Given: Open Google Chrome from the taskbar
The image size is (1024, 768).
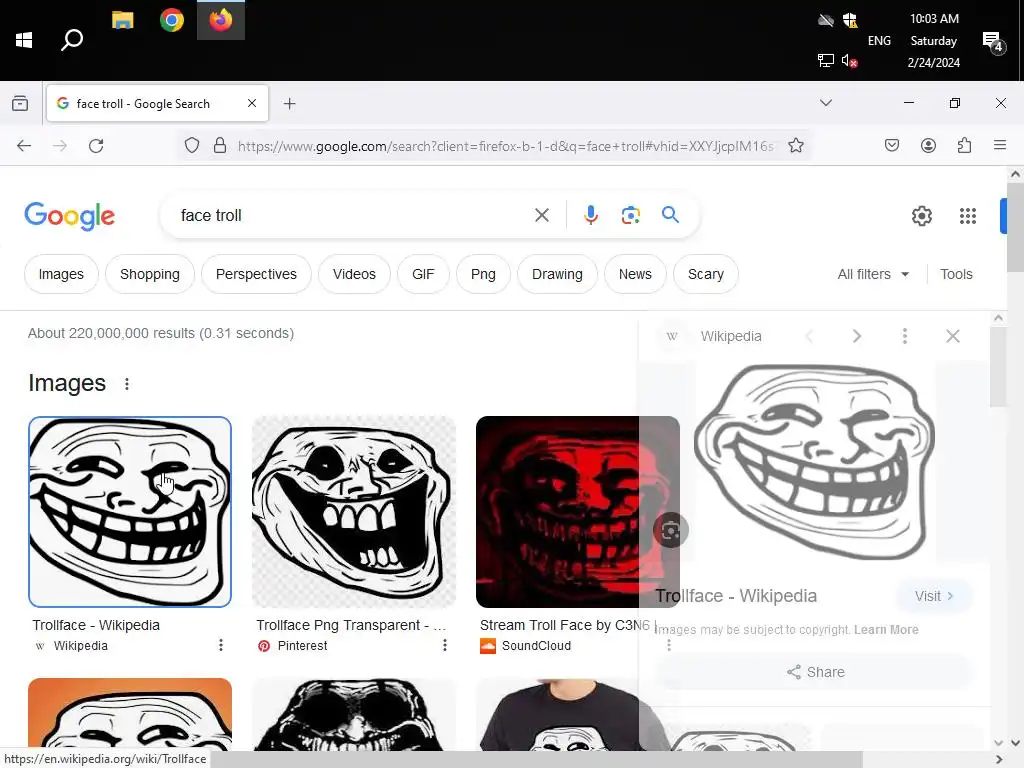Looking at the screenshot, I should pyautogui.click(x=172, y=20).
